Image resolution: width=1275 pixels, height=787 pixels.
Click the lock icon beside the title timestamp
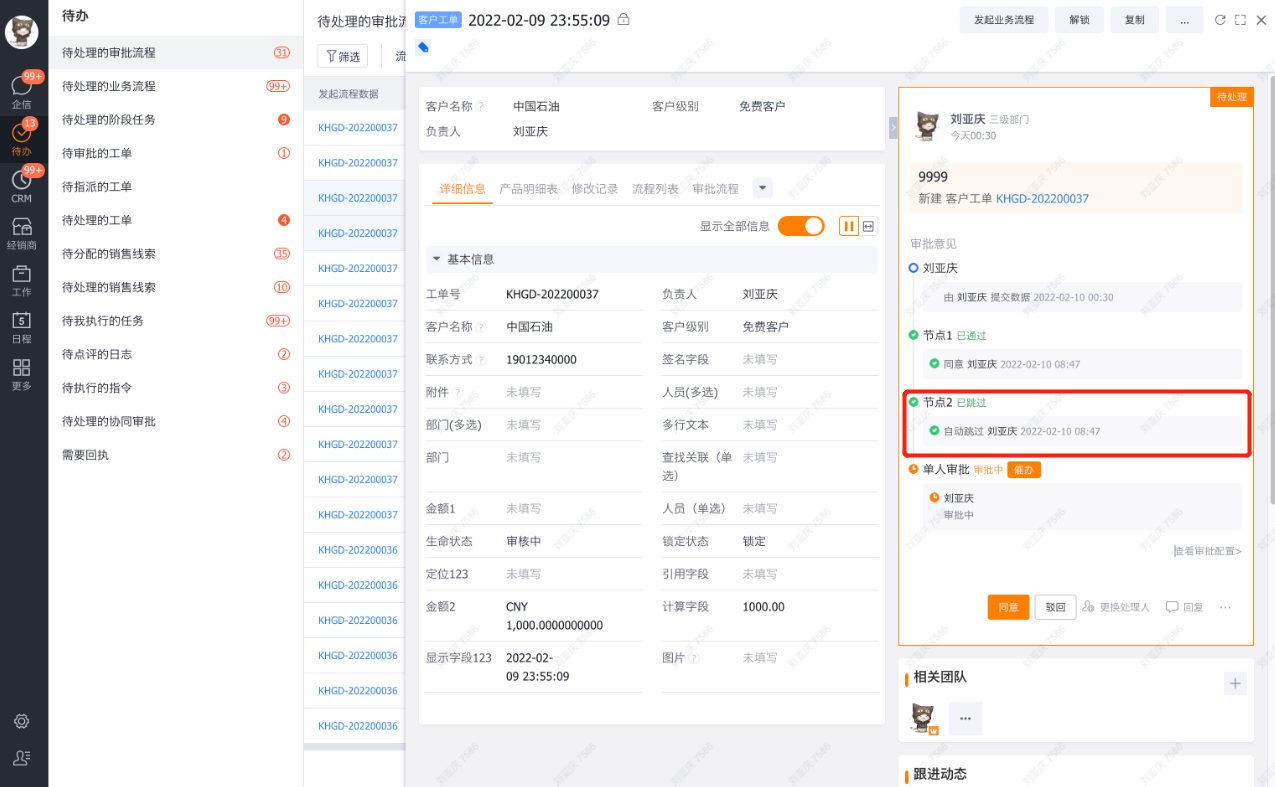coord(624,19)
